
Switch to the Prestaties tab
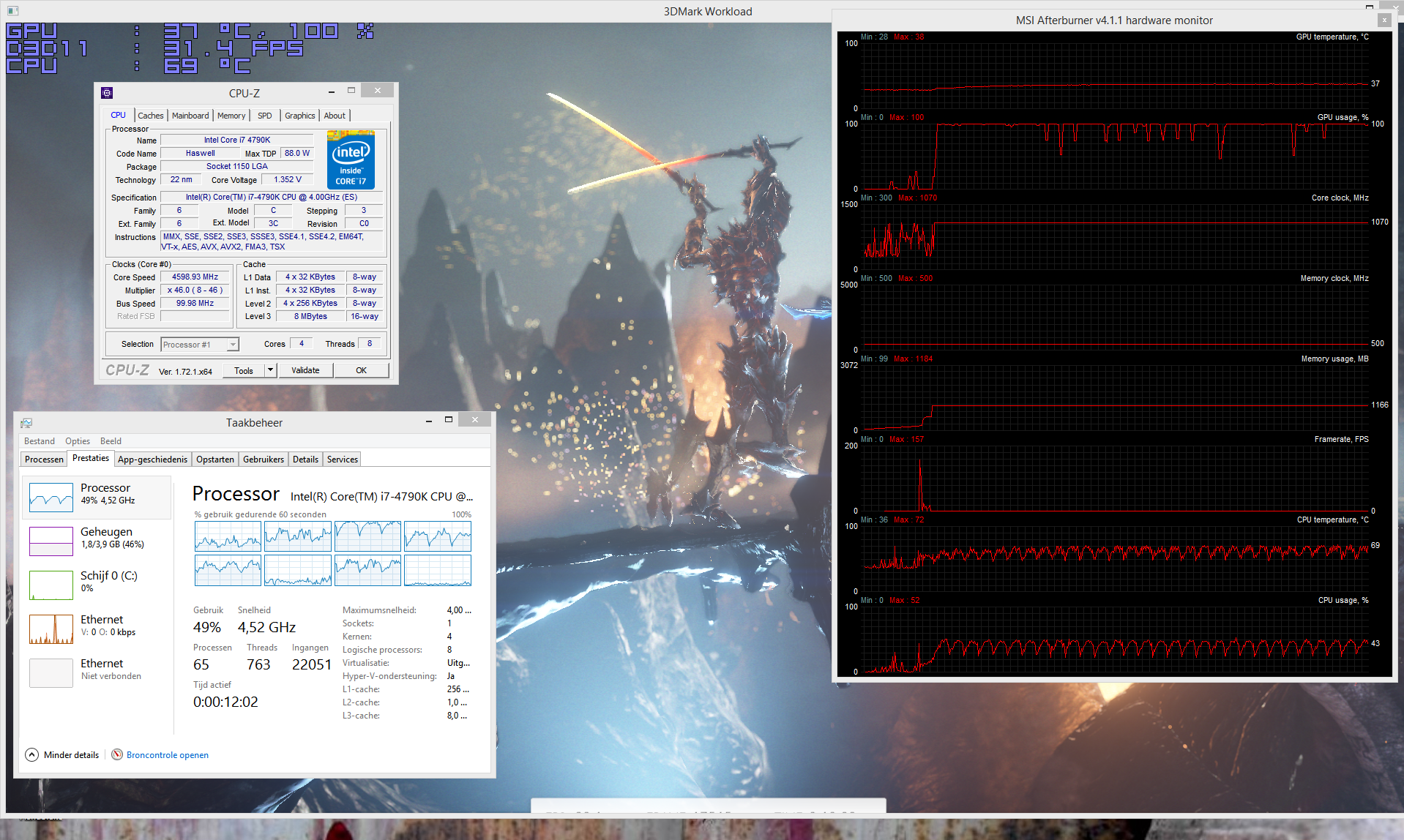(91, 458)
